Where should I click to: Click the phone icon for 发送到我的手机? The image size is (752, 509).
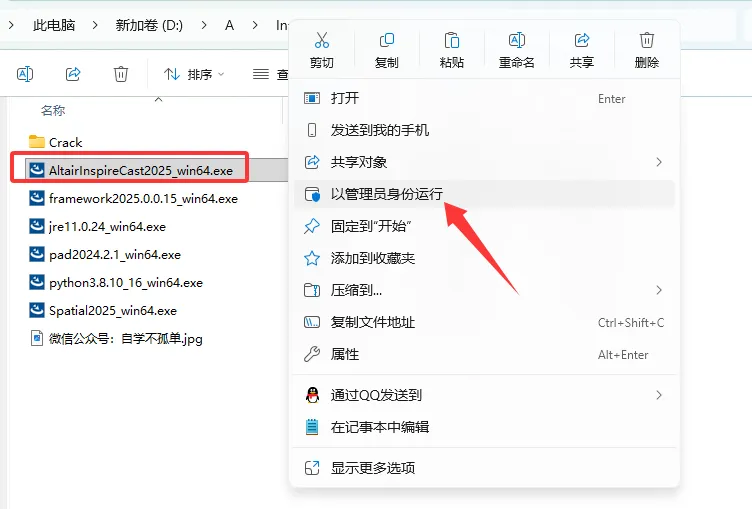tap(312, 130)
